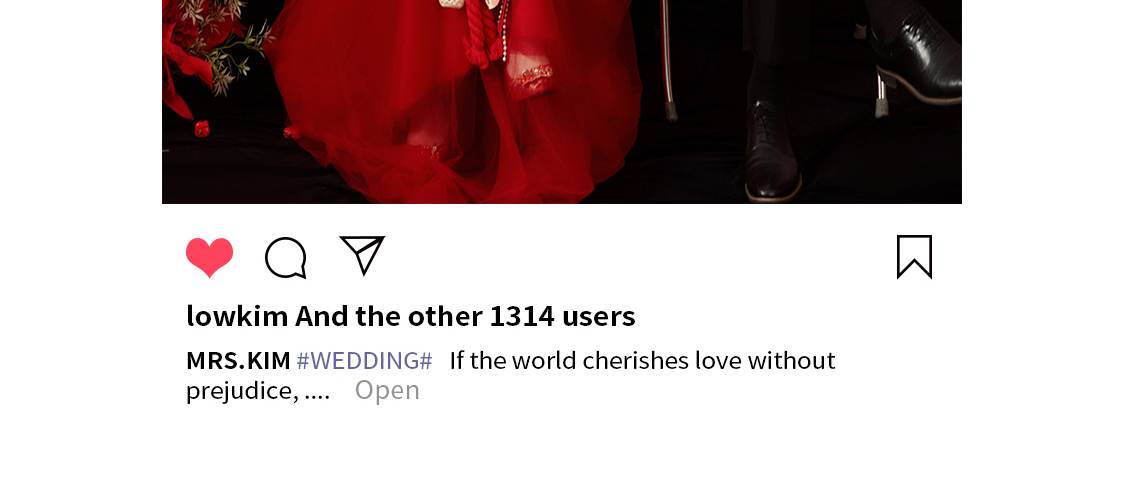Image resolution: width=1125 pixels, height=485 pixels.
Task: Share the post with the paper plane icon
Action: [x=362, y=255]
